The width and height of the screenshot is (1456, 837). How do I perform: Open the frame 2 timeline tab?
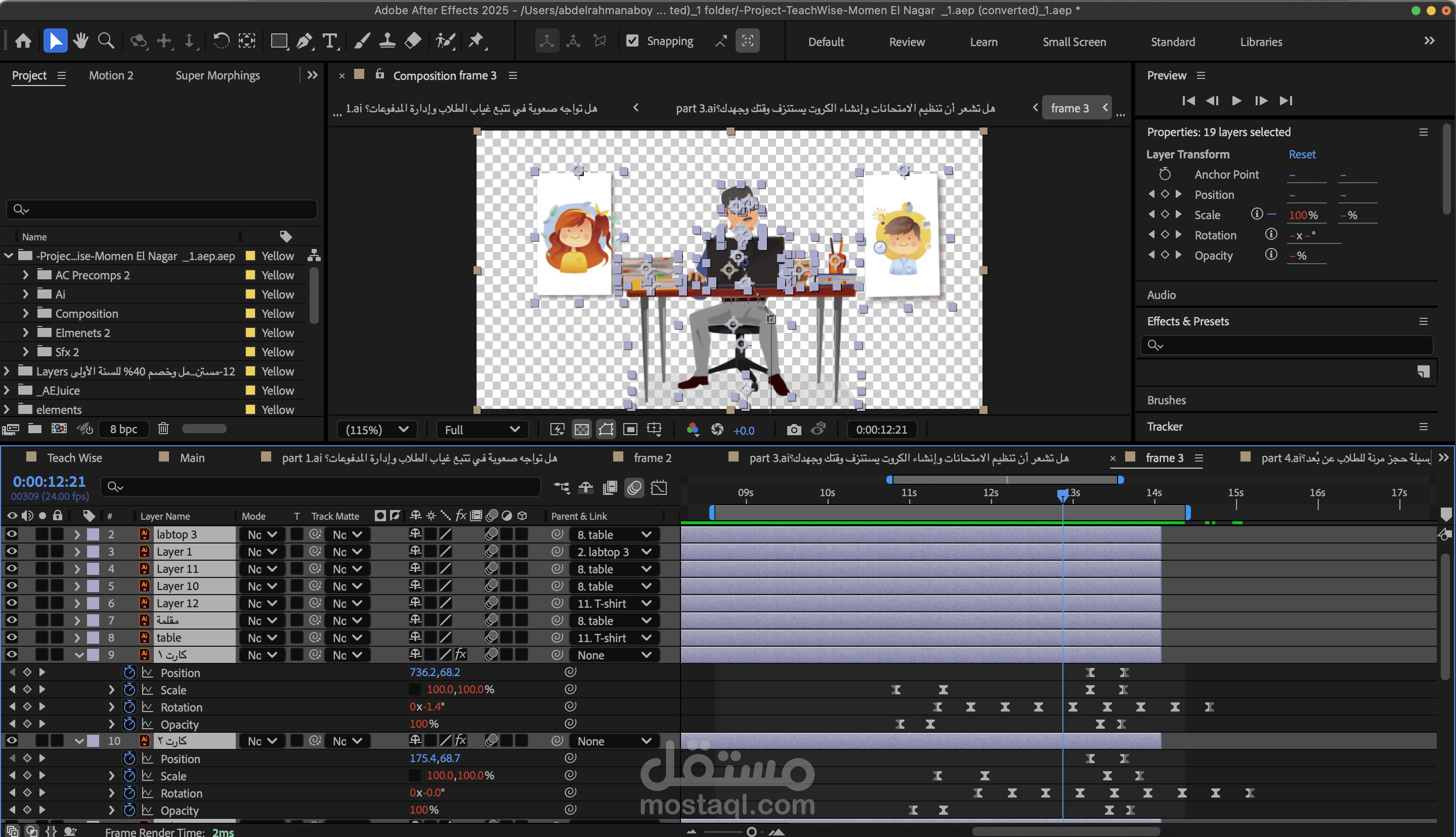click(x=652, y=457)
